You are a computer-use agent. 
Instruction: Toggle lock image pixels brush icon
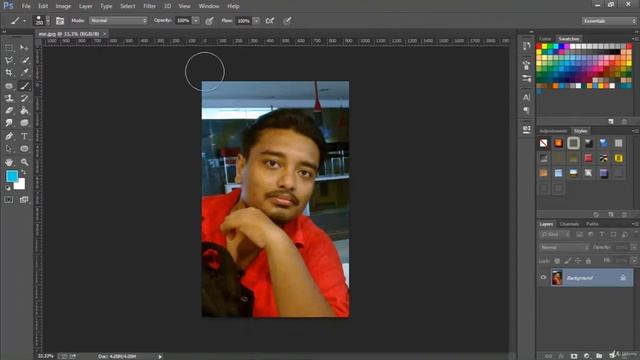click(x=568, y=260)
